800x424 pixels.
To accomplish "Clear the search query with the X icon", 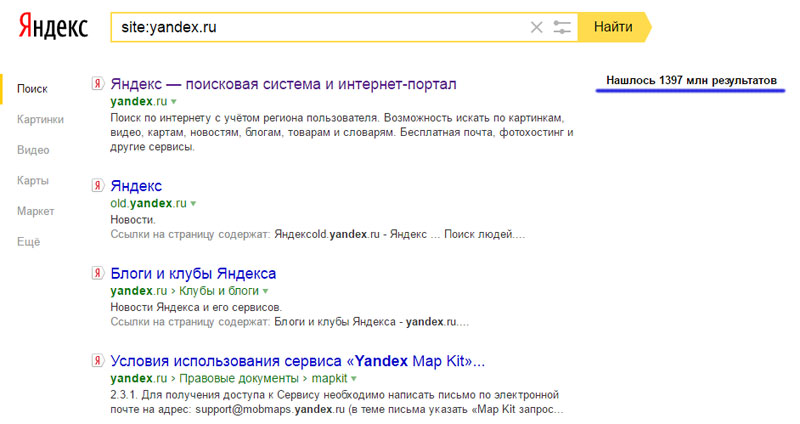I will [536, 27].
